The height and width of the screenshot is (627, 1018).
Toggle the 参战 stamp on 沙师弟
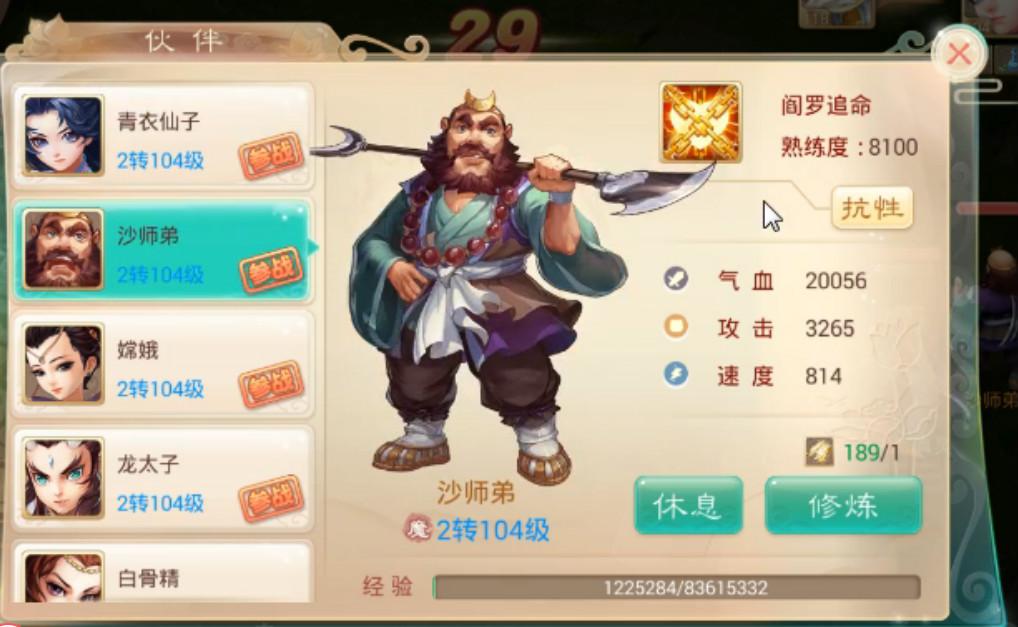tap(271, 270)
